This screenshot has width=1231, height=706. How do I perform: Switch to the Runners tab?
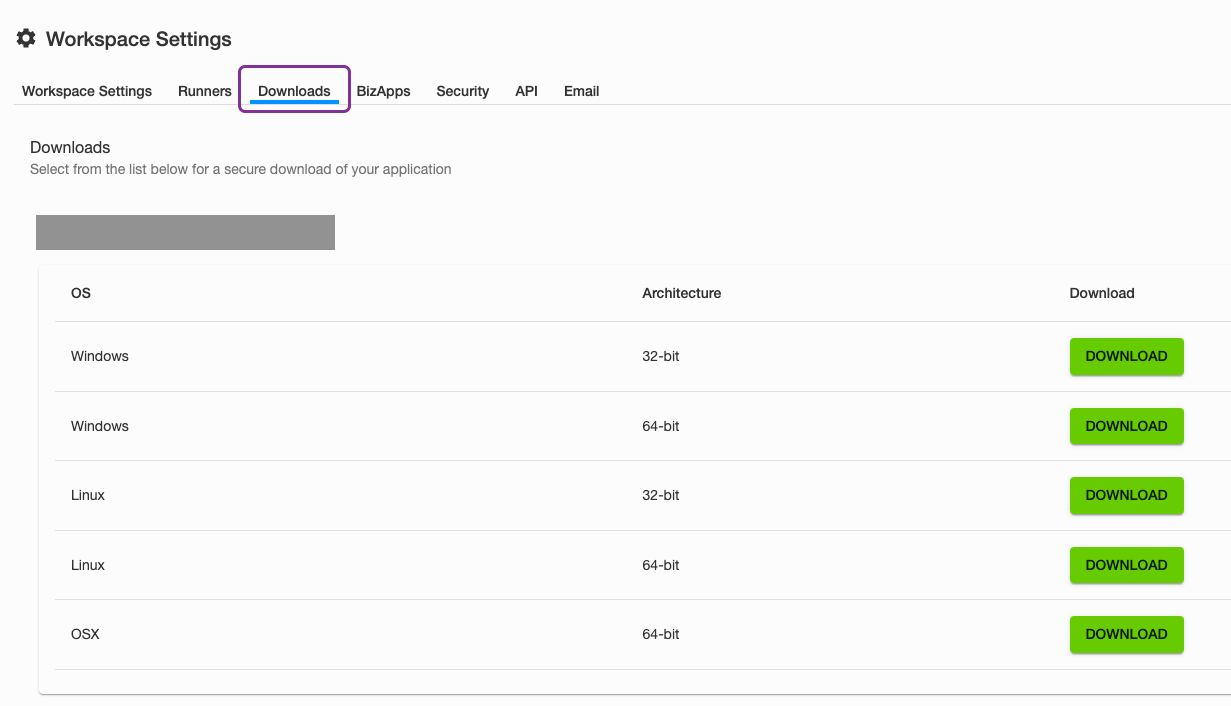(x=205, y=91)
